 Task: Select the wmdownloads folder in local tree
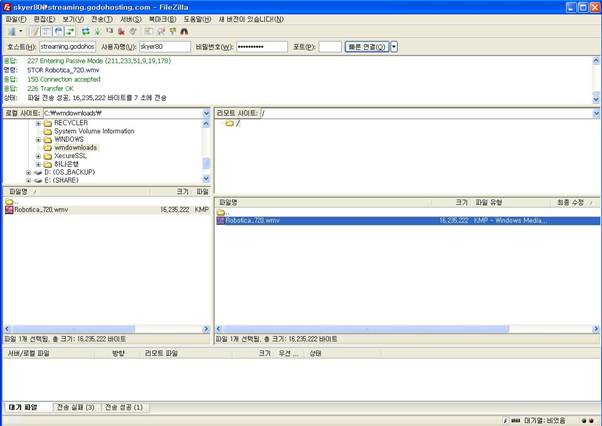coord(75,148)
